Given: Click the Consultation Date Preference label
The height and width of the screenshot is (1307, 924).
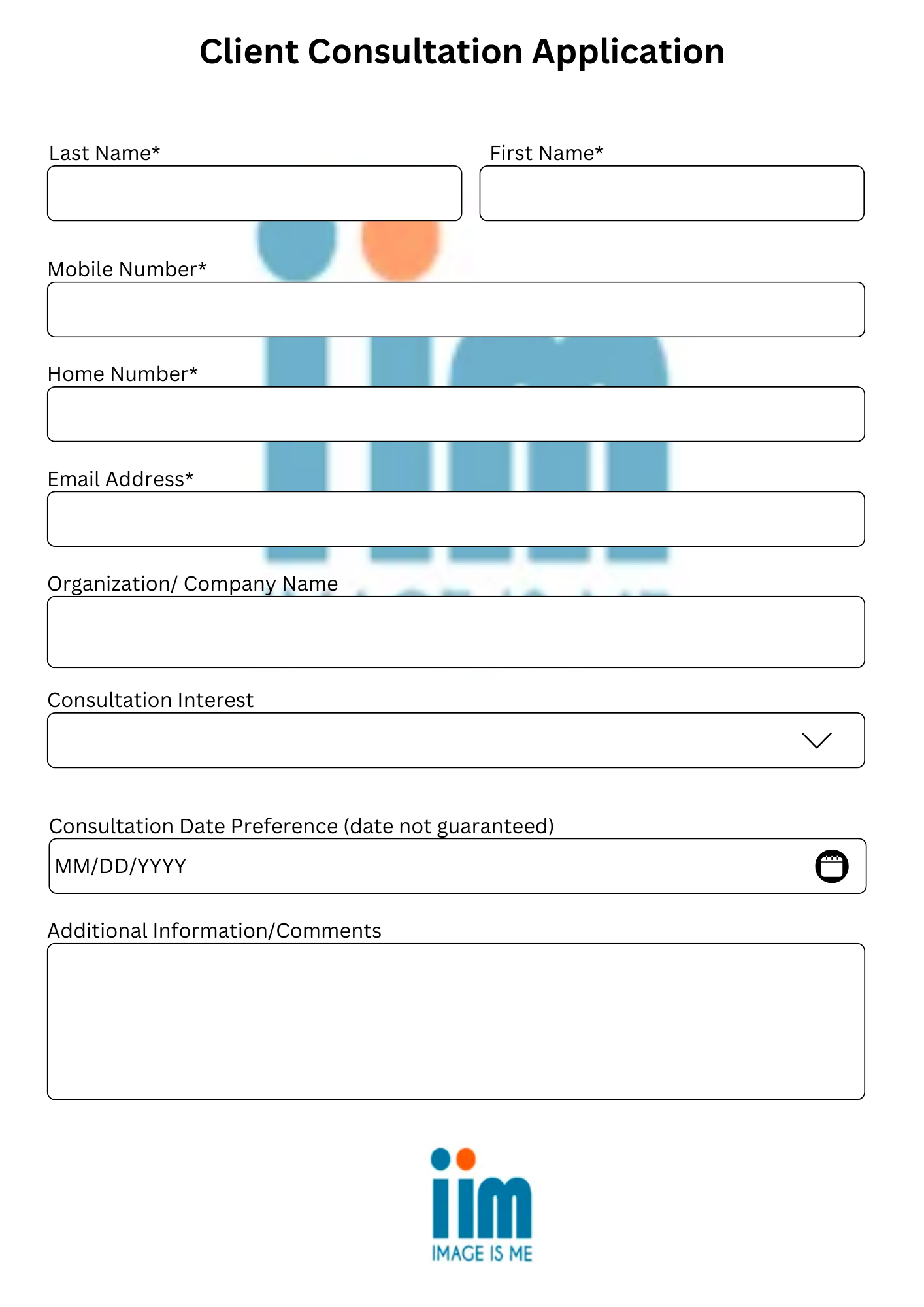Looking at the screenshot, I should [301, 827].
